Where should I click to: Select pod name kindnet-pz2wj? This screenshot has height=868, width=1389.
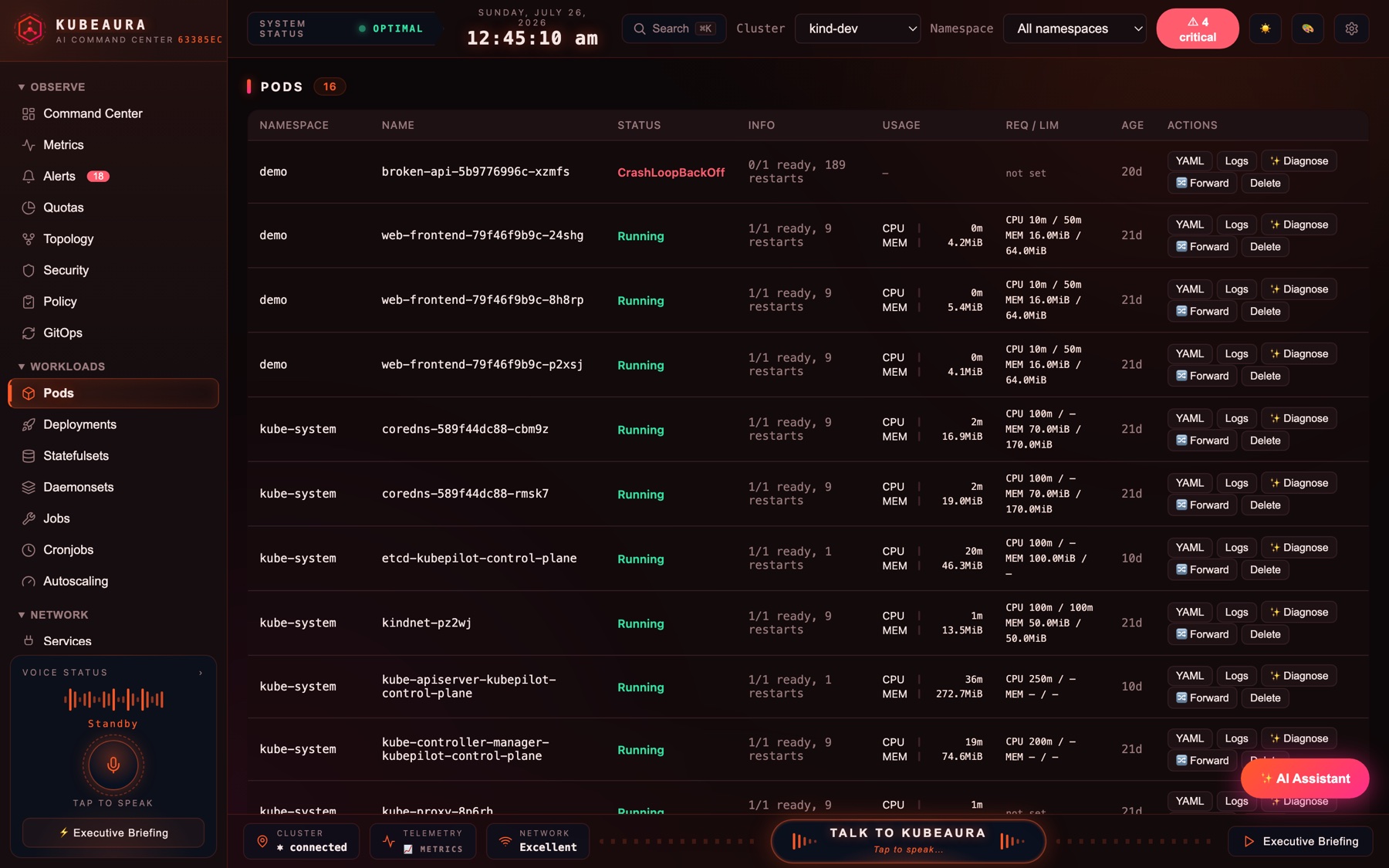(x=426, y=623)
